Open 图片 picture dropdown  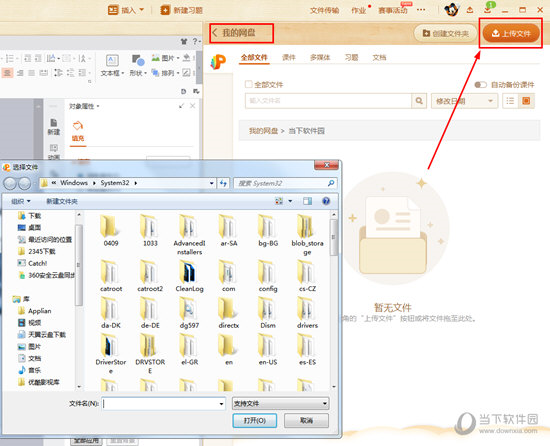pyautogui.click(x=165, y=58)
